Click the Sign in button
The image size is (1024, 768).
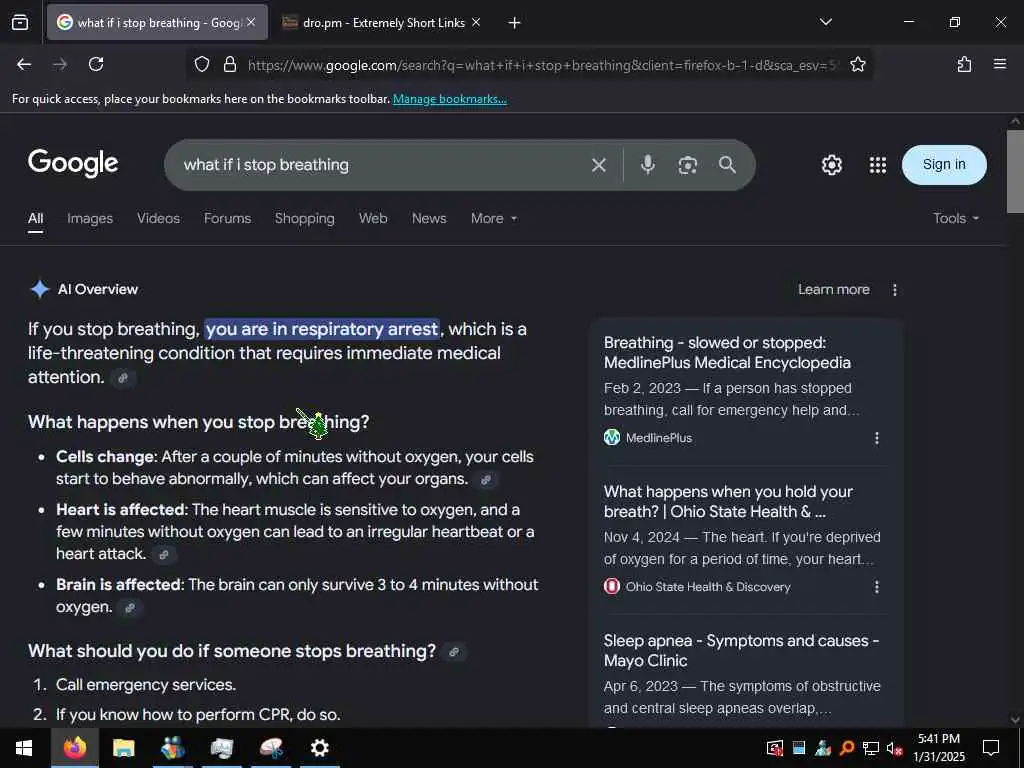[944, 165]
